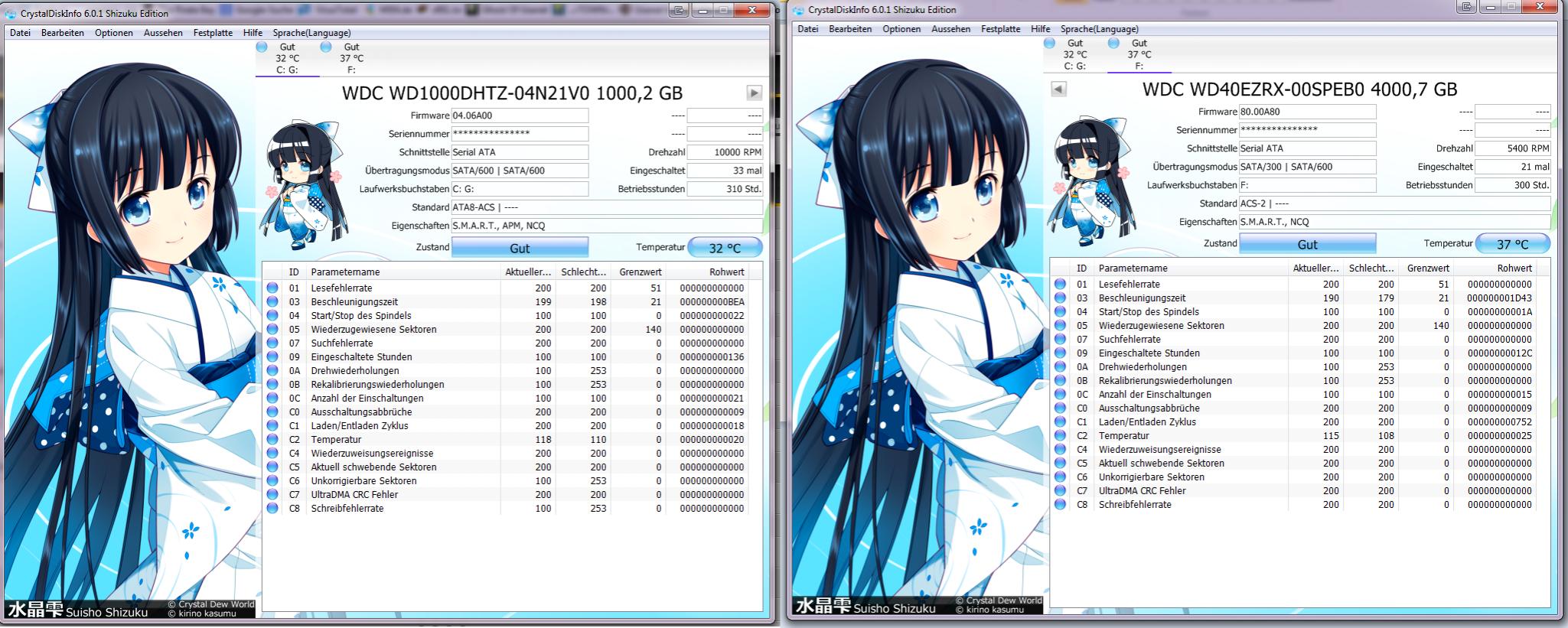
Task: Click Drehzahl 10000 RPM field
Action: coord(725,152)
